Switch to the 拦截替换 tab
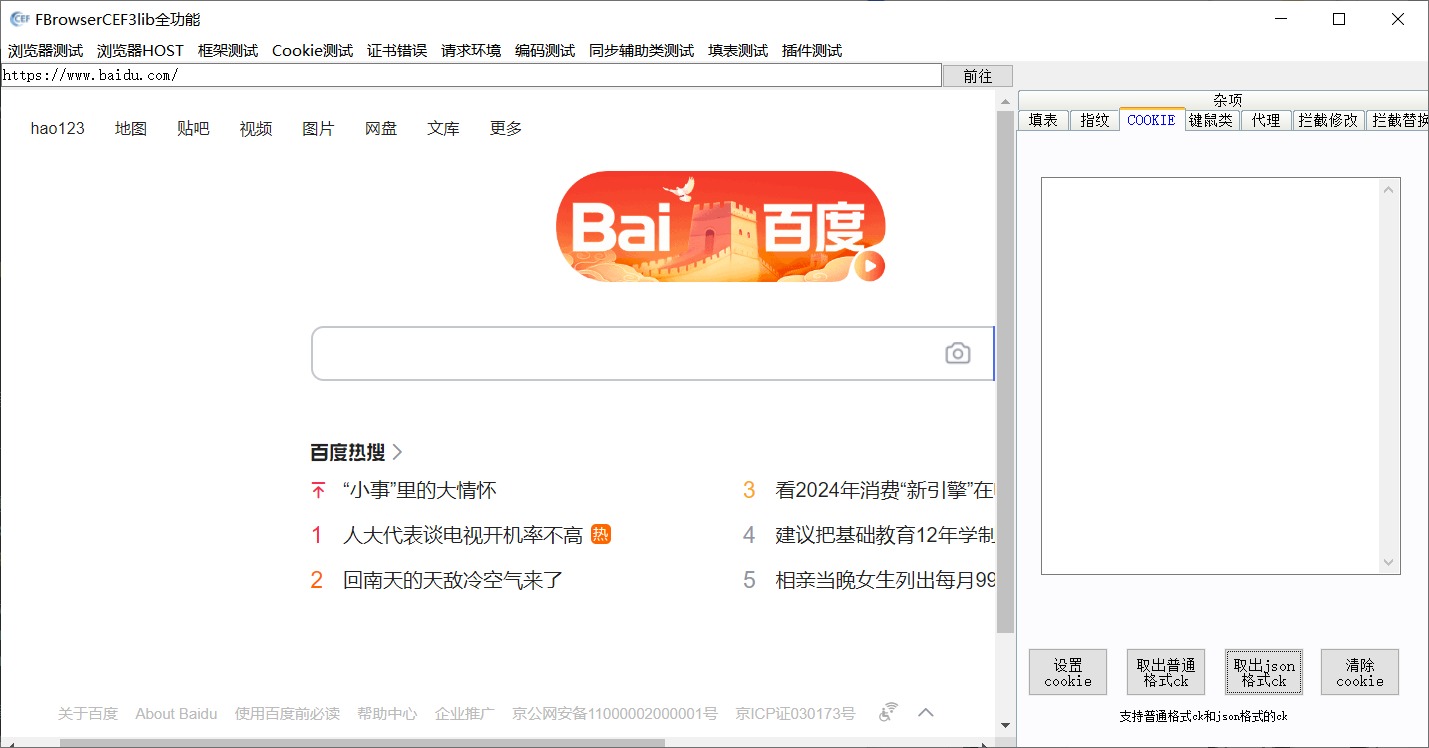Image resolution: width=1429 pixels, height=748 pixels. [x=1398, y=120]
